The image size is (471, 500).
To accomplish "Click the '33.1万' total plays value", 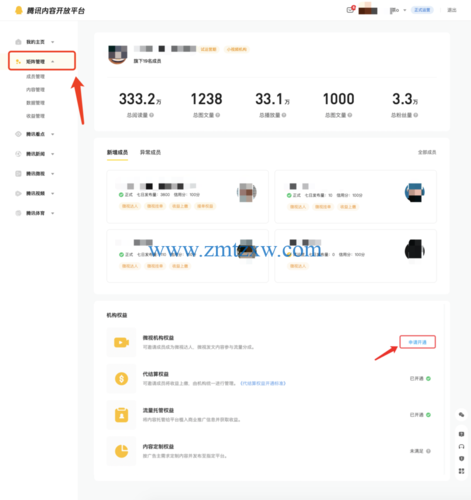I will (272, 99).
